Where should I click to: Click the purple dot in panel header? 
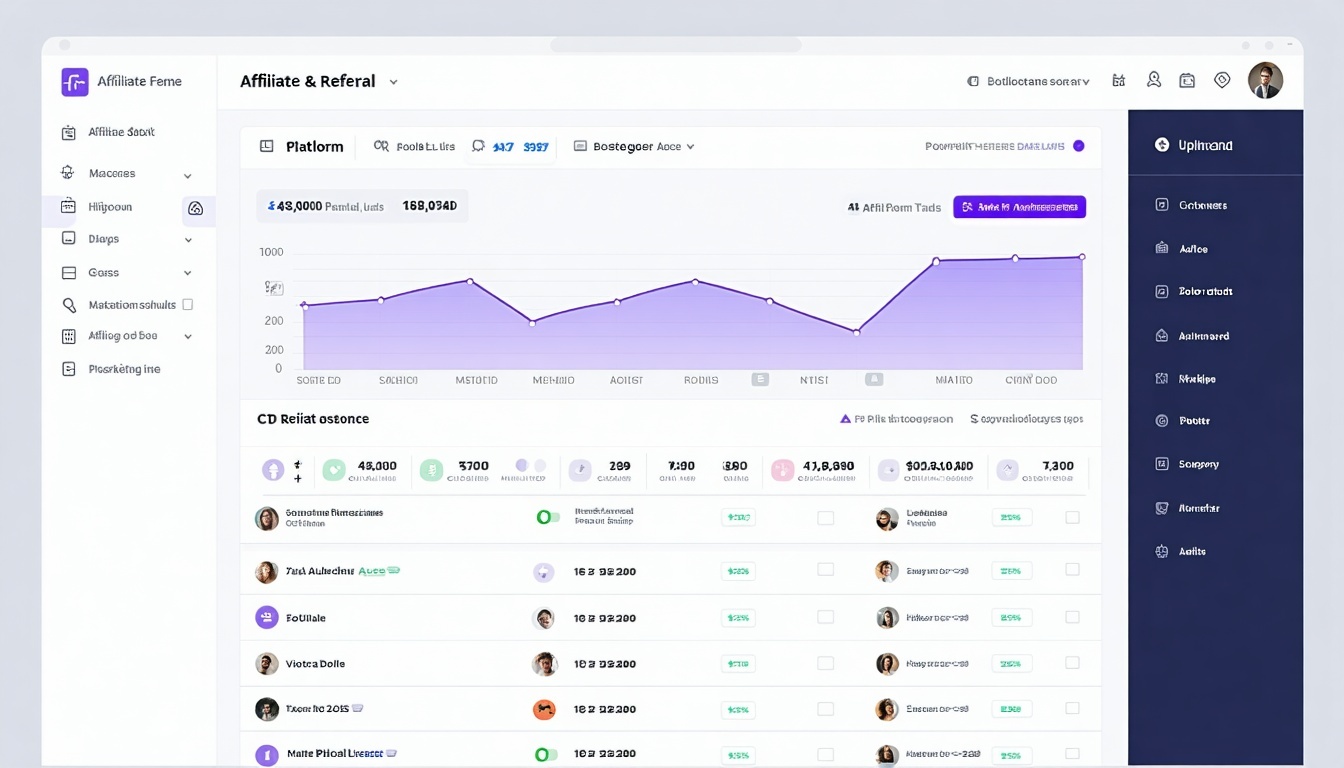click(1078, 146)
